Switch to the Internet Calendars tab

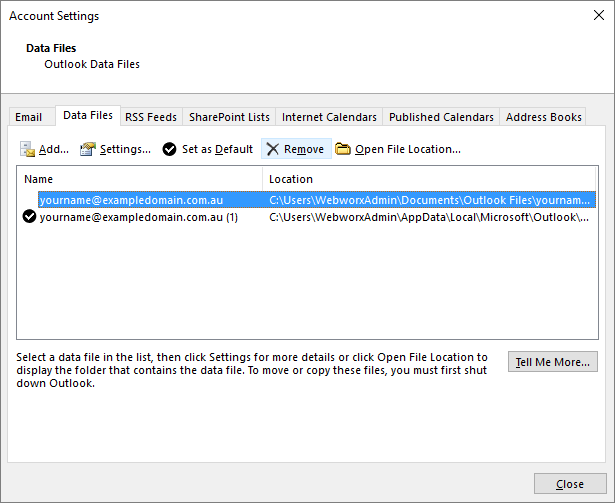click(329, 117)
